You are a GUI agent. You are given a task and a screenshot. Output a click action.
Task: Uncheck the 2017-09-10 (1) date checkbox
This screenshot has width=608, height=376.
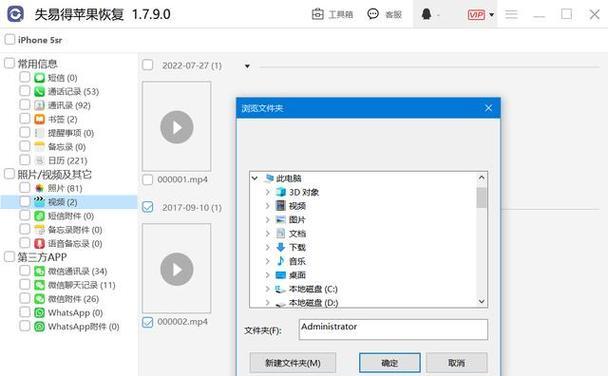pos(148,207)
